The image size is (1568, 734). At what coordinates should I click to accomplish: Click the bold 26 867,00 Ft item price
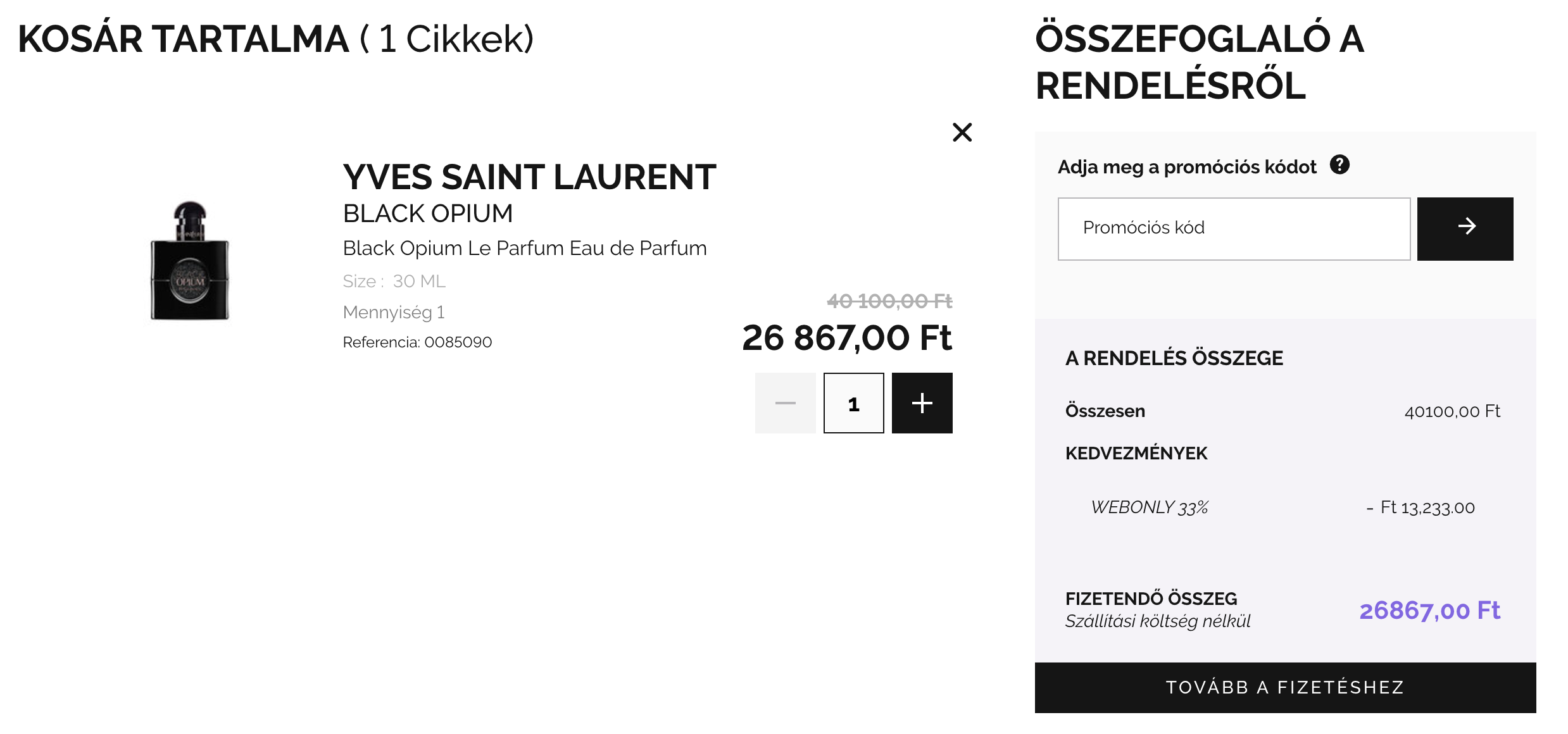(x=846, y=338)
